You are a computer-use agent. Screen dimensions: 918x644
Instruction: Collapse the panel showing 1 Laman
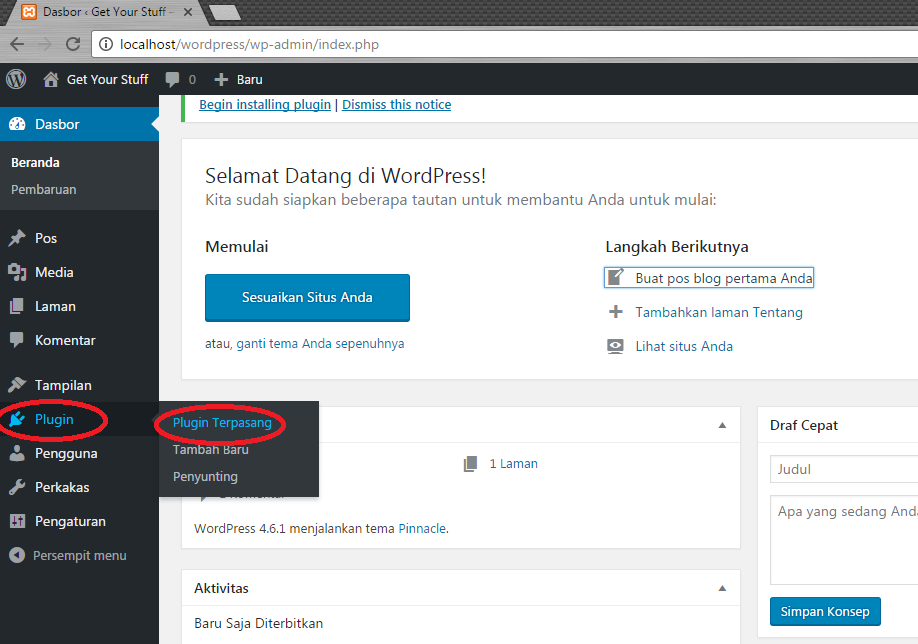(x=722, y=424)
